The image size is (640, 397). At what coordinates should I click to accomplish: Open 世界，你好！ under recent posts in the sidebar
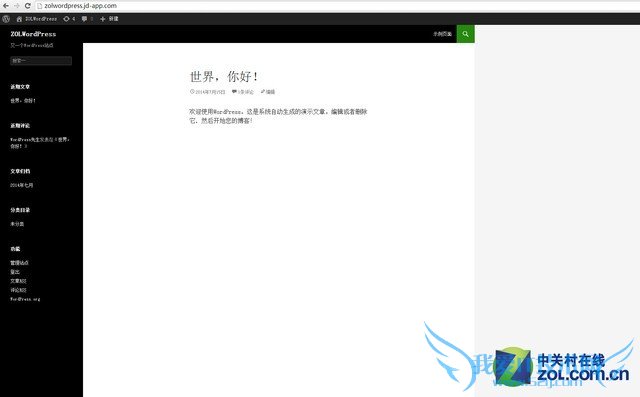23,100
